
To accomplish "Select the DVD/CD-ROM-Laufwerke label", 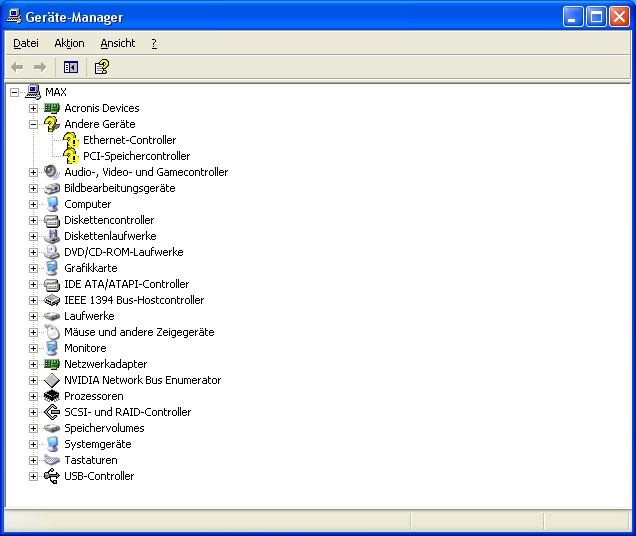I will 124,252.
